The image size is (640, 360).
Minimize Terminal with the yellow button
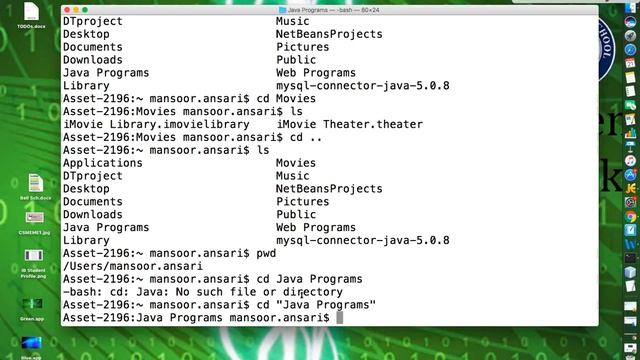tap(76, 10)
